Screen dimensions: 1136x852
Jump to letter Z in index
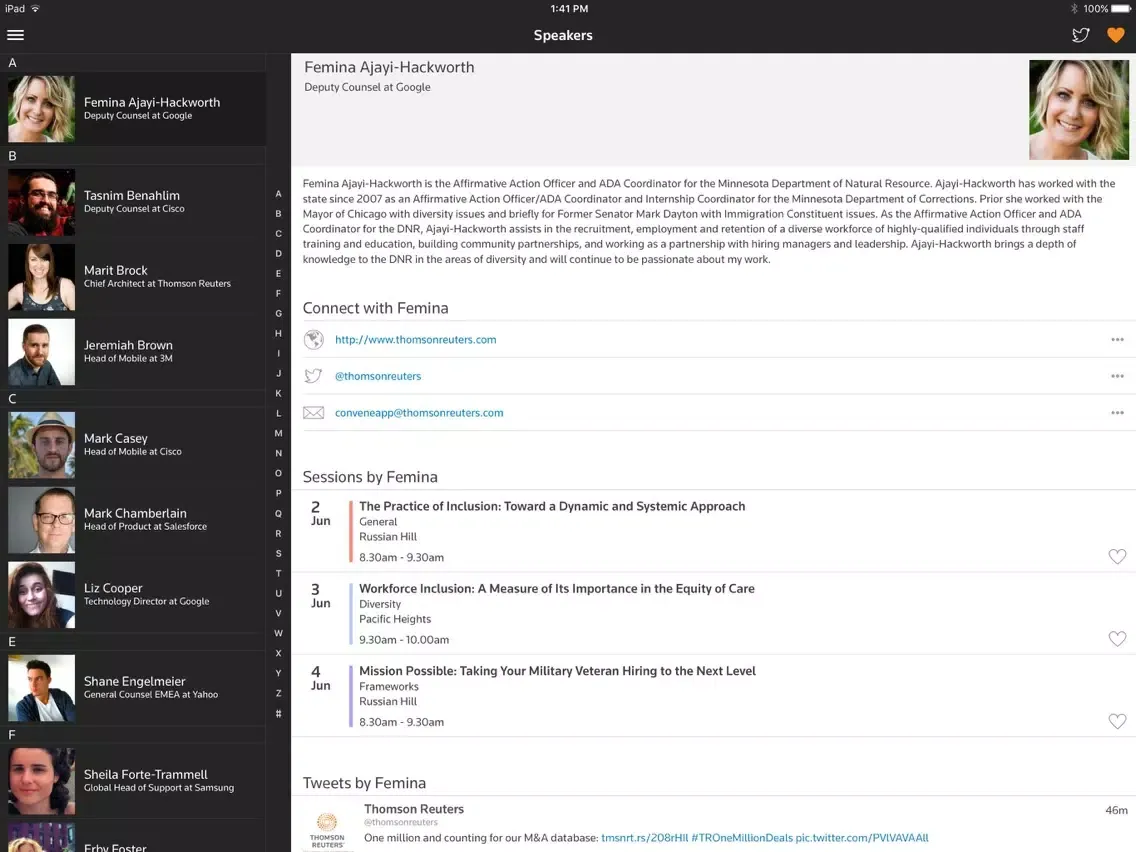[278, 693]
